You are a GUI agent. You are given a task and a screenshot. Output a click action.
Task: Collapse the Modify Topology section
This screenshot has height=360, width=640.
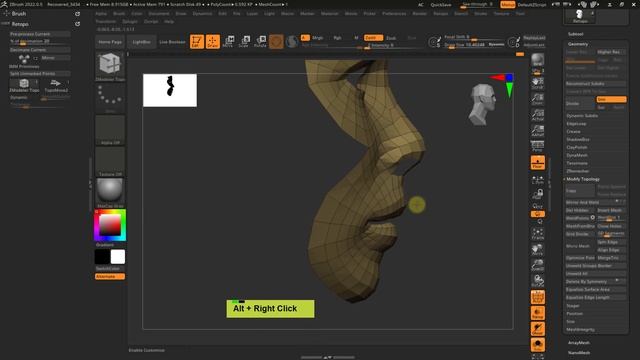582,179
